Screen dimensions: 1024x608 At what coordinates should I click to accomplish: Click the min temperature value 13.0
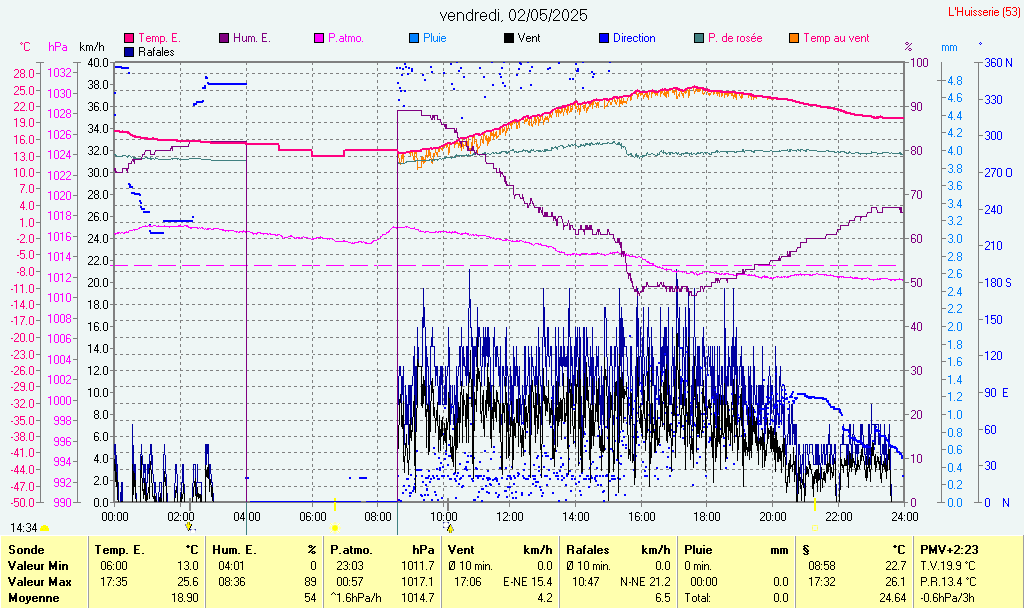pyautogui.click(x=187, y=566)
